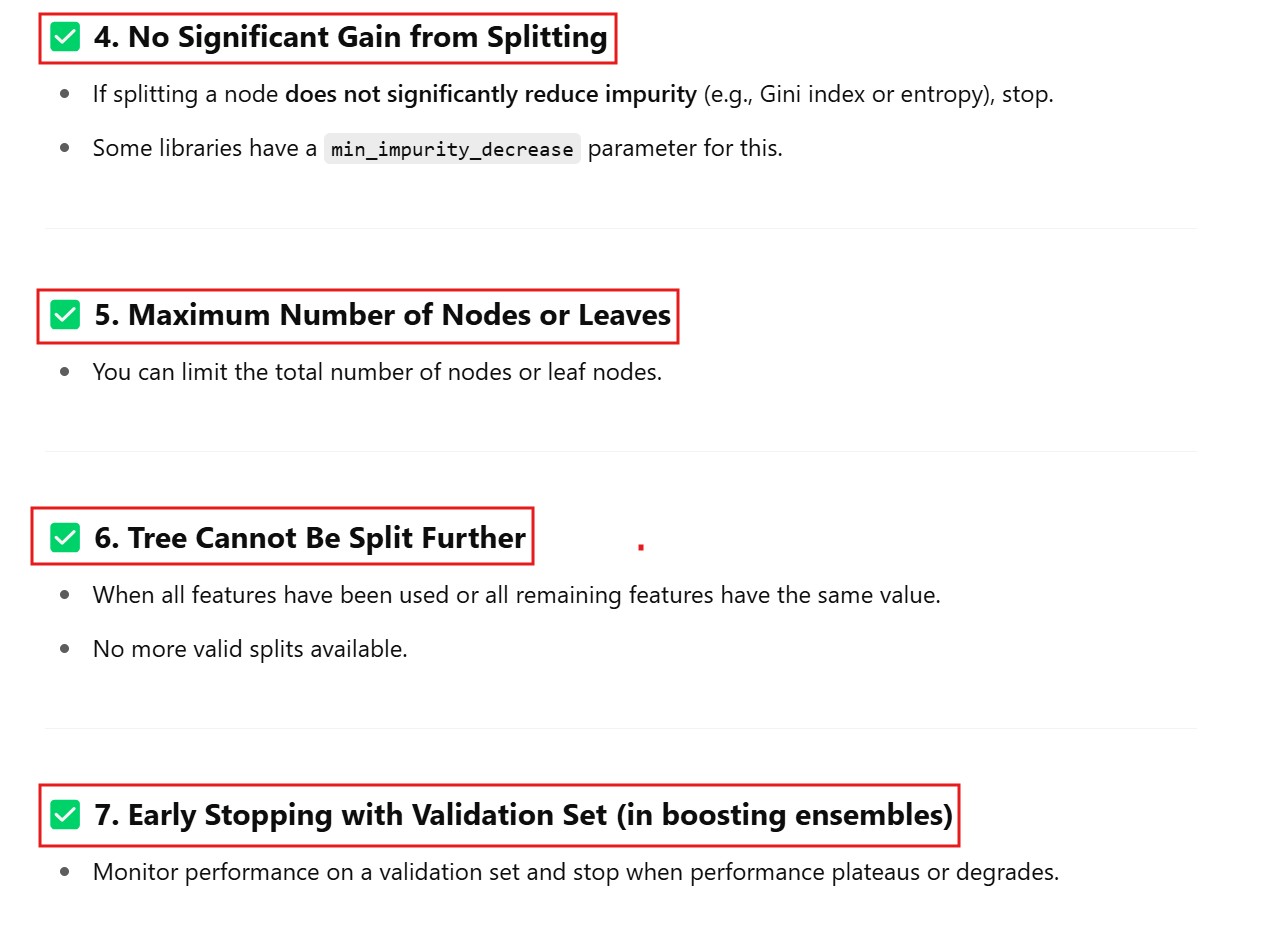The width and height of the screenshot is (1285, 938).
Task: Click the bullet dot before 'You can limit'
Action: click(65, 372)
